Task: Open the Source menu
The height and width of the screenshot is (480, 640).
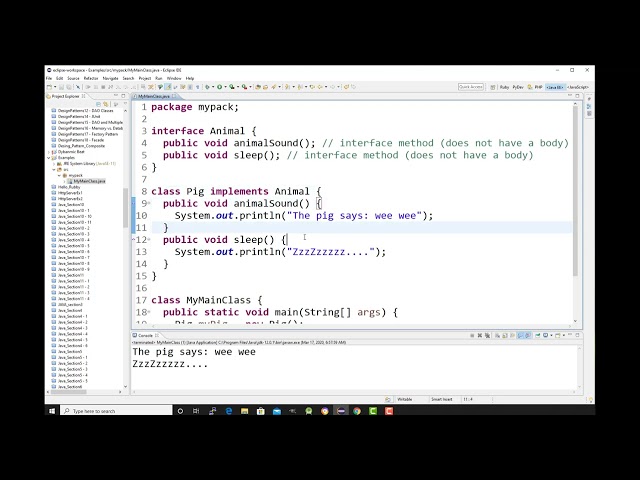Action: click(x=73, y=78)
